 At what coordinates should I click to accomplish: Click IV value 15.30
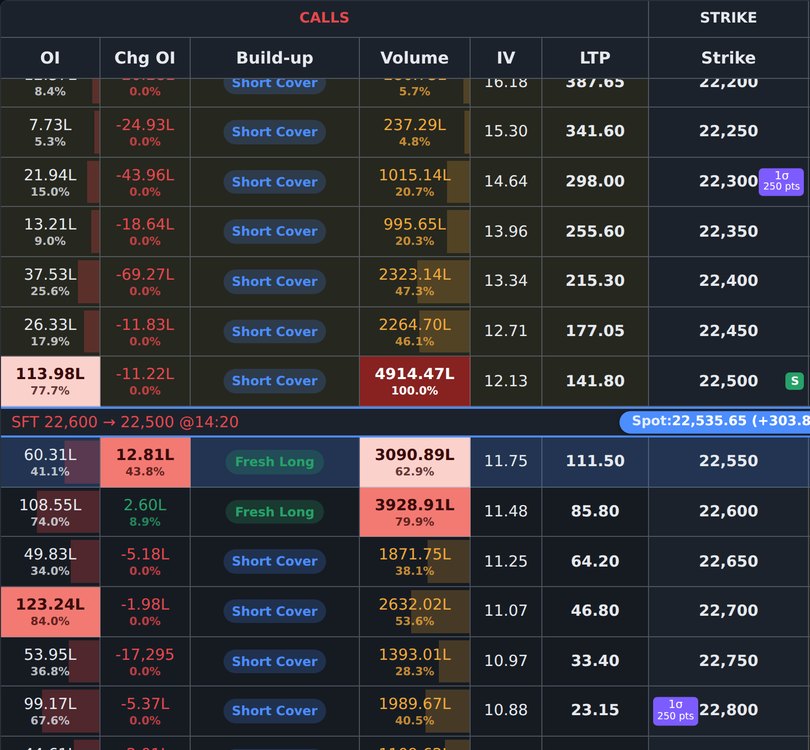[506, 131]
